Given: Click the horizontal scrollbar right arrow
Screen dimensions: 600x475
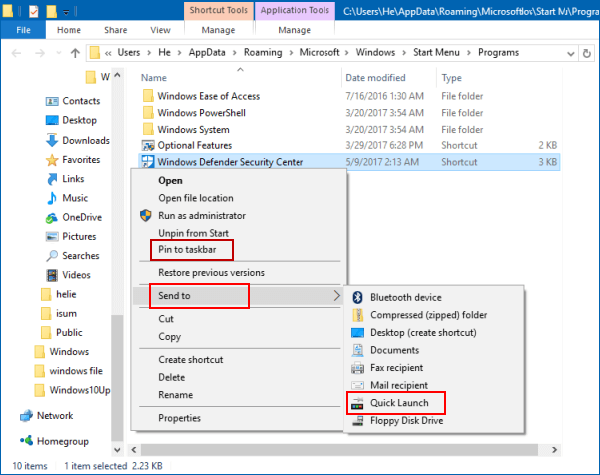Looking at the screenshot, I should [x=554, y=450].
